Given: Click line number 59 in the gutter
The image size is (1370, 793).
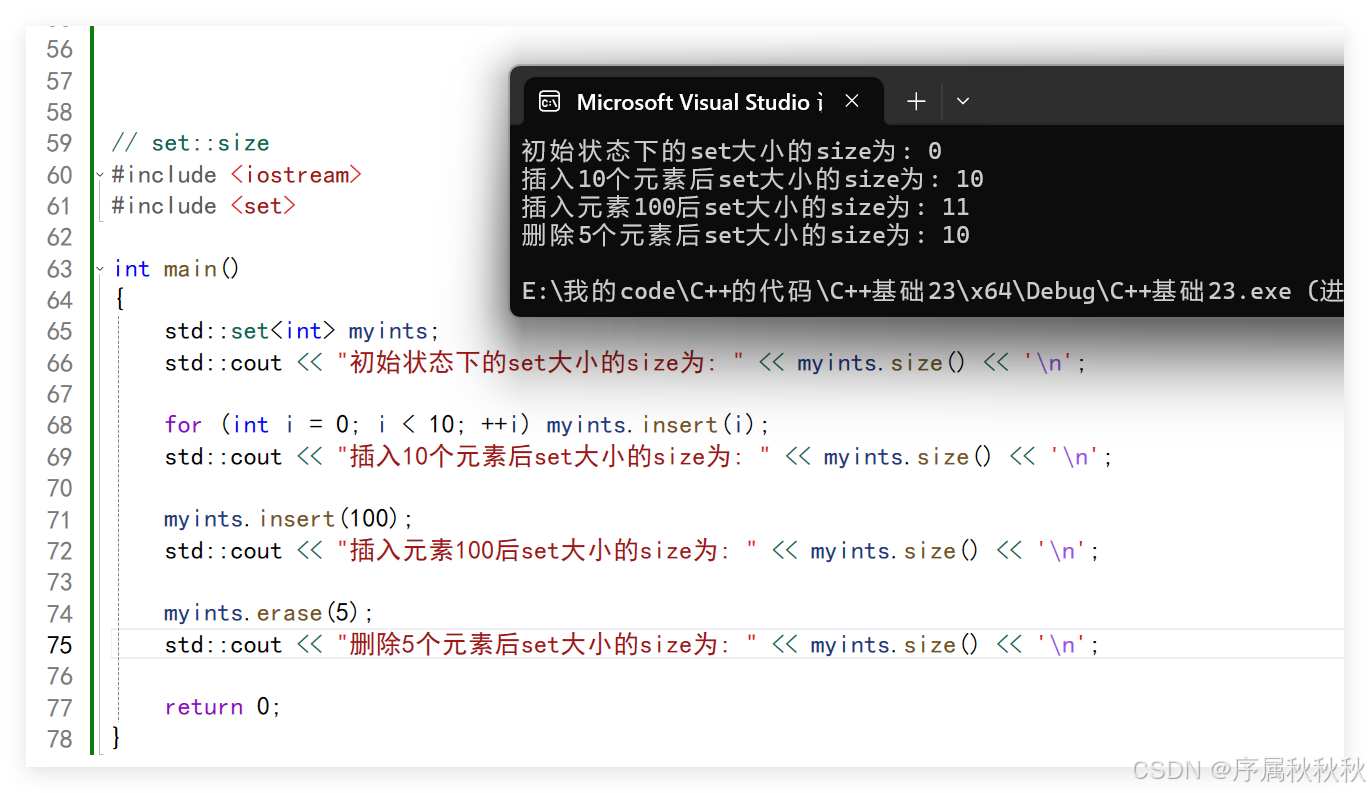Looking at the screenshot, I should point(60,143).
